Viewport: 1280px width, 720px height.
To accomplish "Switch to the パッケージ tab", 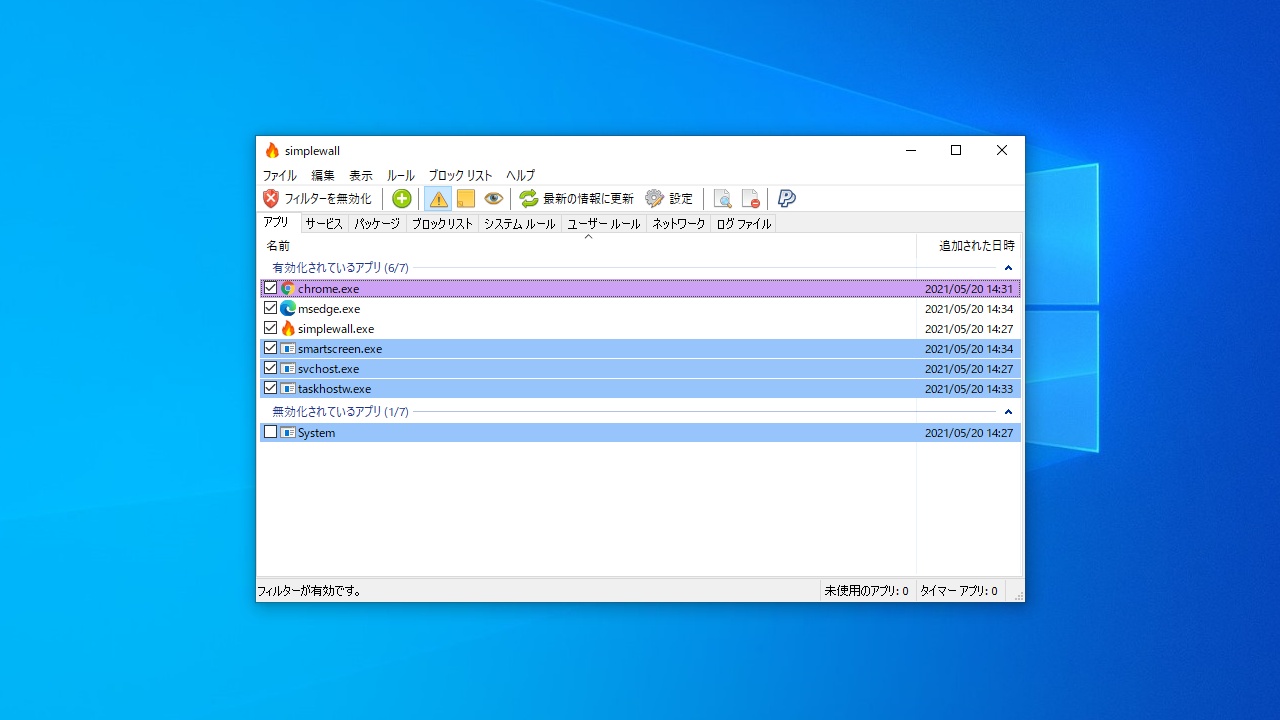I will 377,224.
